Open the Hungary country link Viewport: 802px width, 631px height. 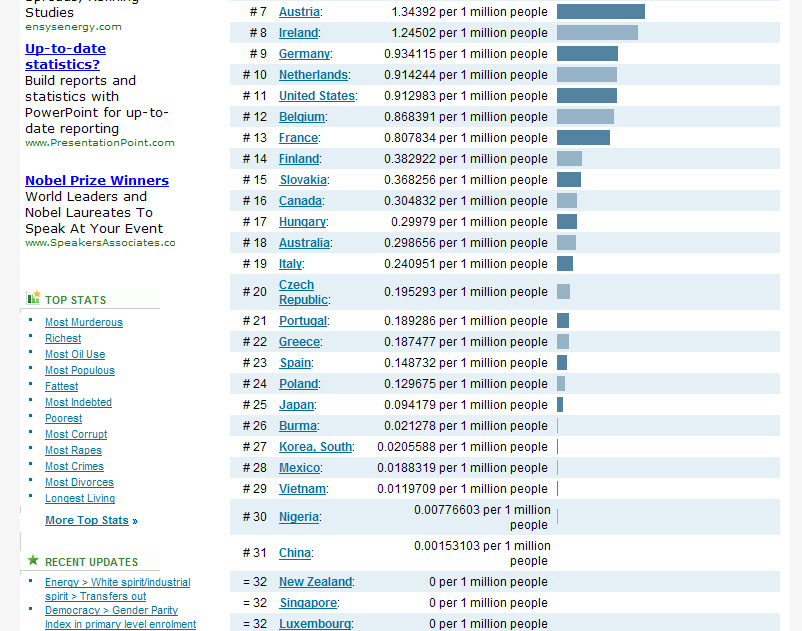tap(302, 221)
